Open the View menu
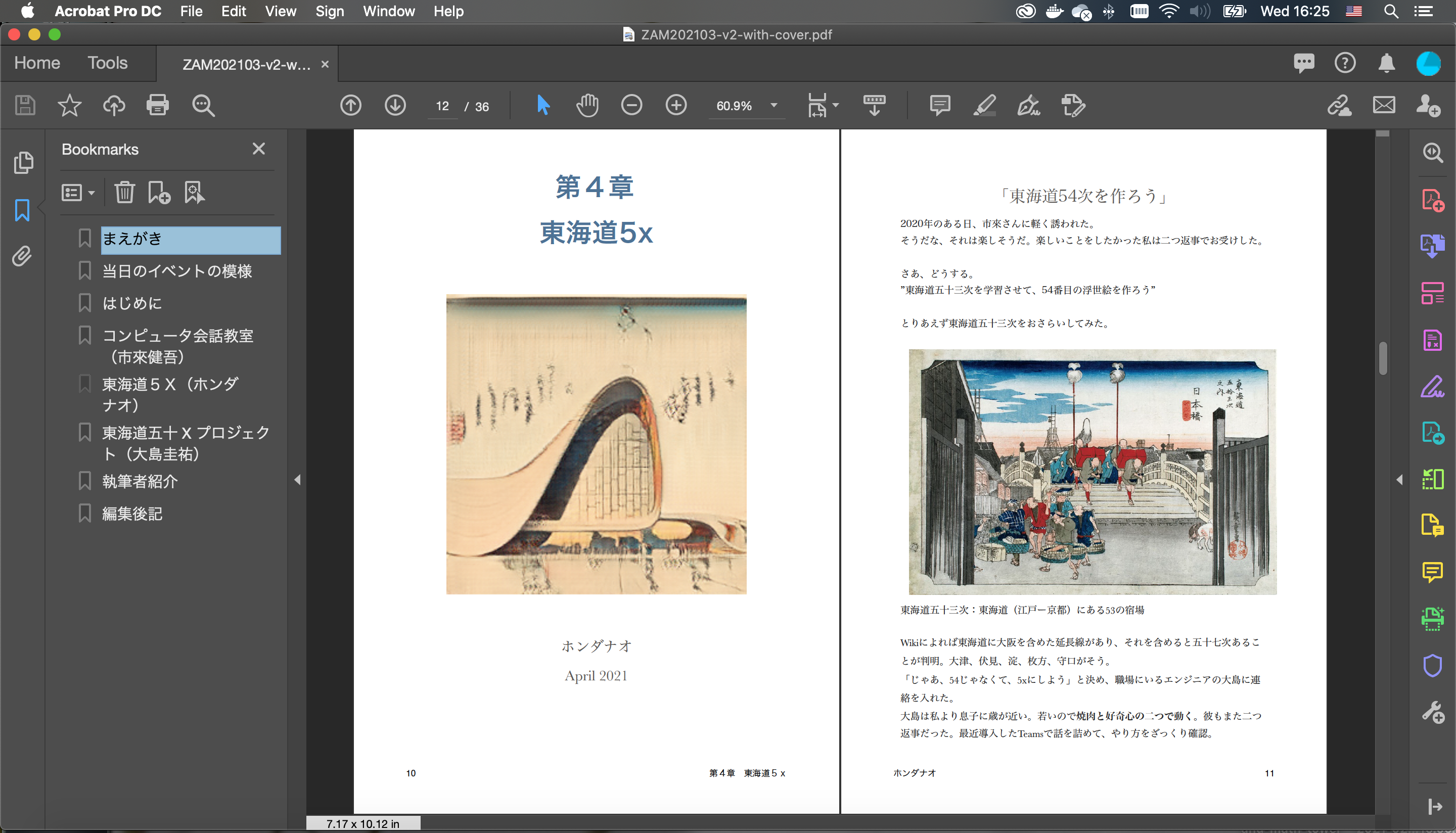This screenshot has height=833, width=1456. 280,12
